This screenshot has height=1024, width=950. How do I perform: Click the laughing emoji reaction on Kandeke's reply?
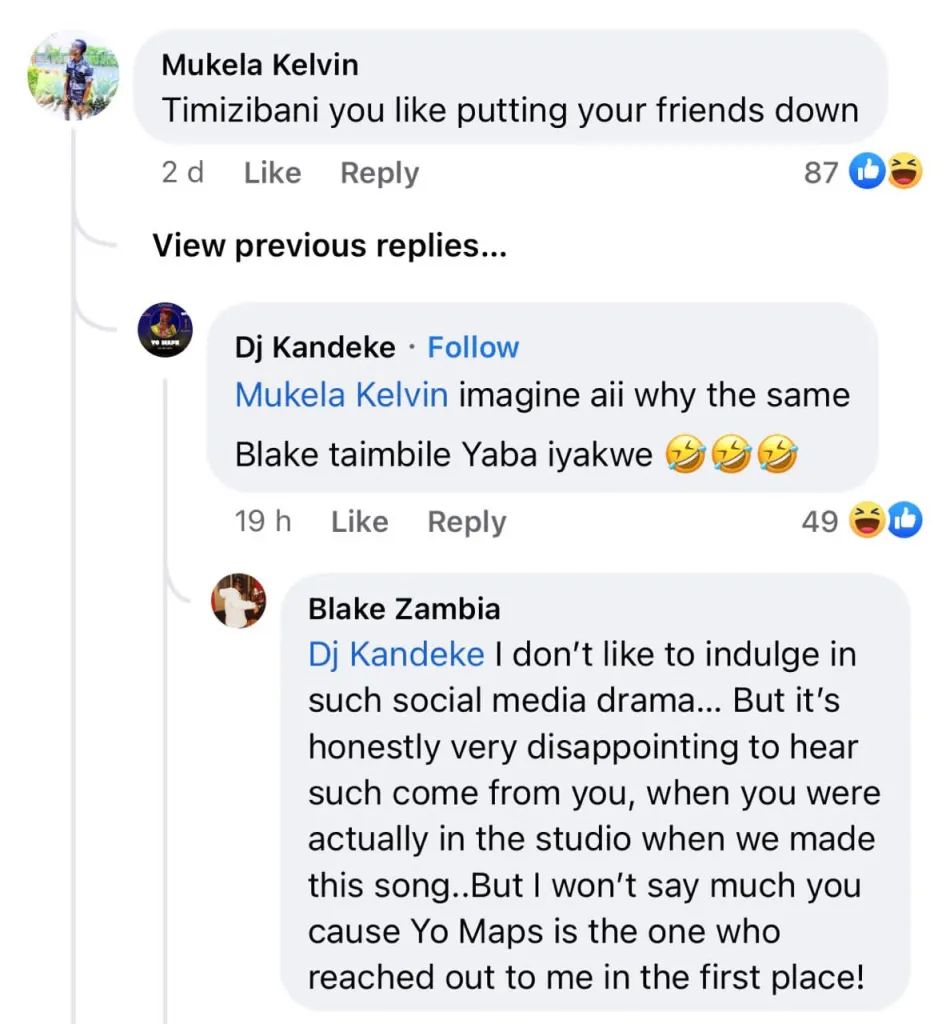(866, 521)
